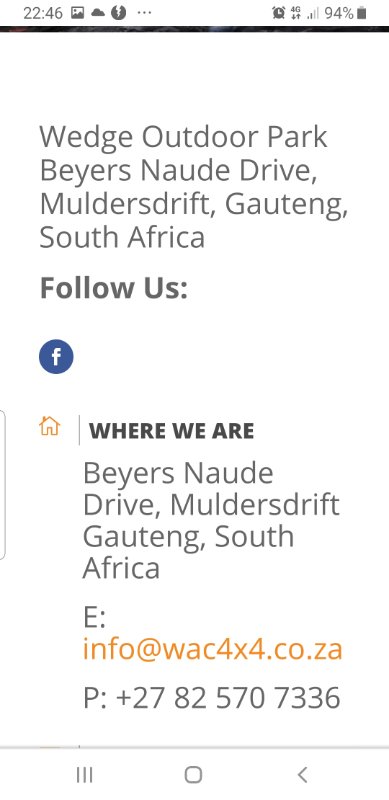Tap the 4G data indicator
Screen dimensions: 389x800
pyautogui.click(x=296, y=13)
